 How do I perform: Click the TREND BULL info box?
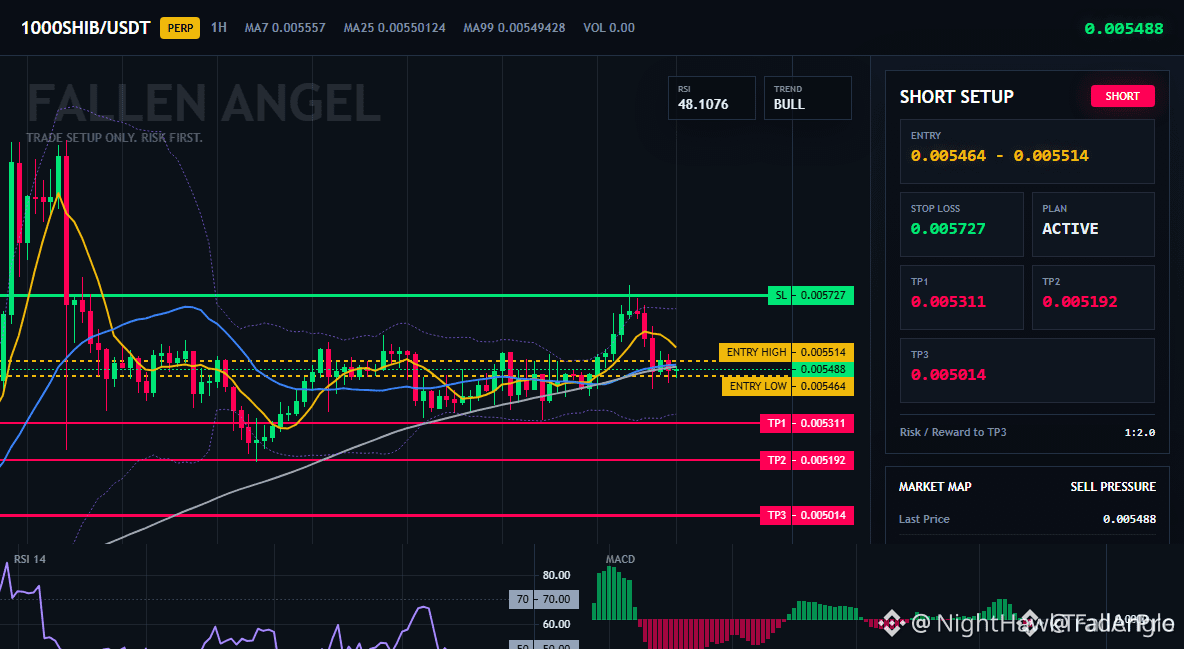tap(807, 98)
